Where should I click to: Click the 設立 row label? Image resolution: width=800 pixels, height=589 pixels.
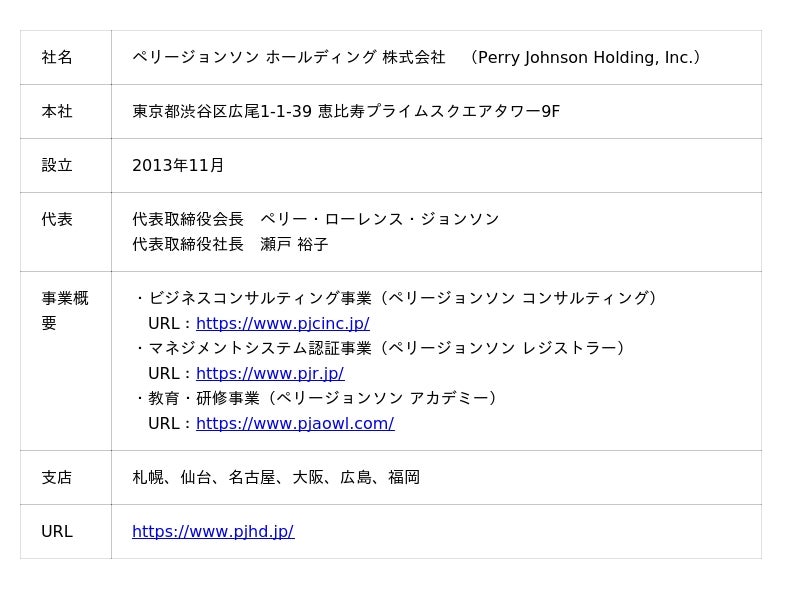pos(57,165)
